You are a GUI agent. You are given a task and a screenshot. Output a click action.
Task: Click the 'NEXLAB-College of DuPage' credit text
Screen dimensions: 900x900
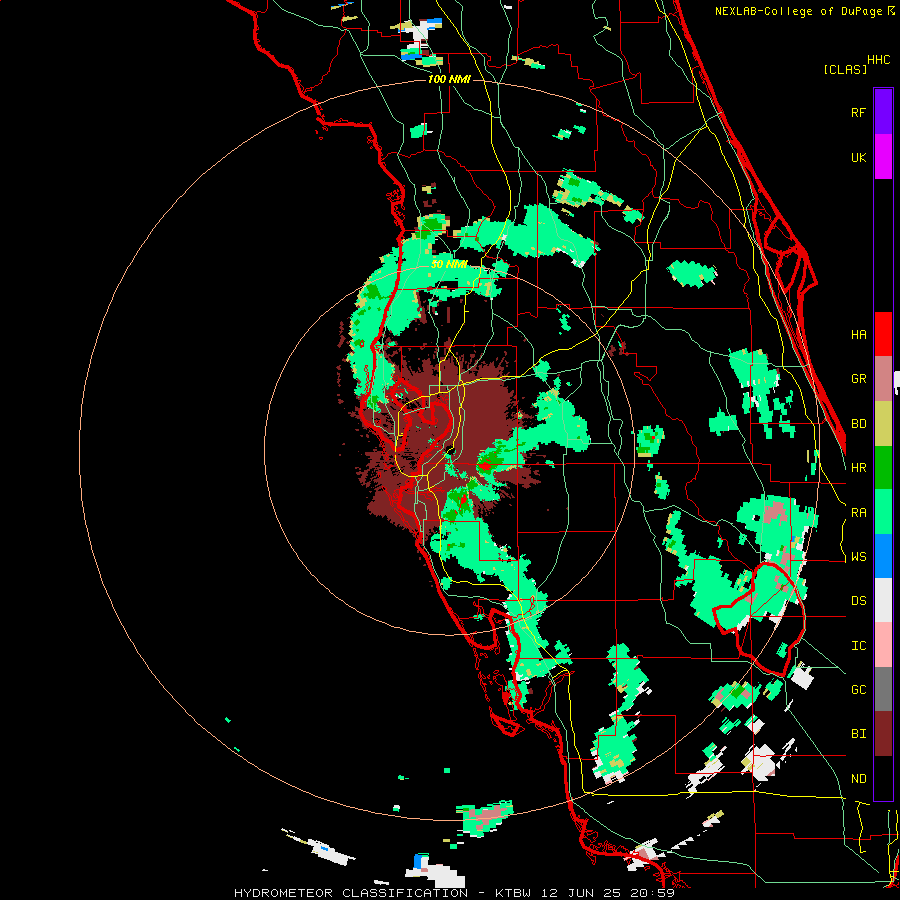[800, 11]
